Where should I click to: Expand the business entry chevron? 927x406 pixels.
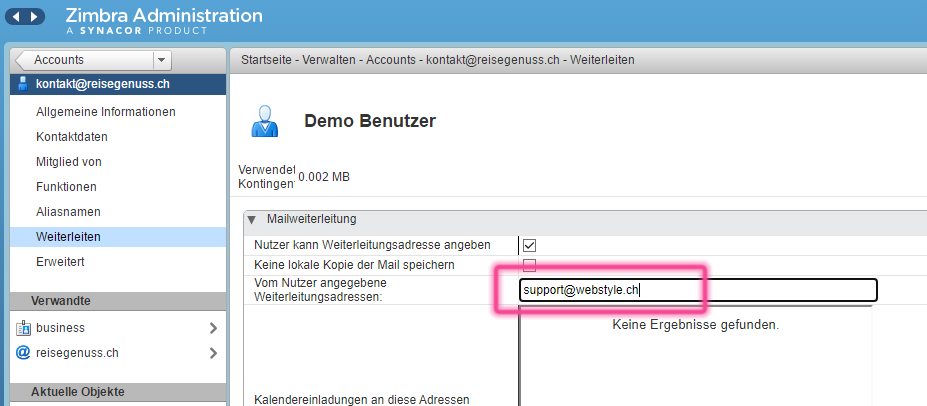coord(213,328)
